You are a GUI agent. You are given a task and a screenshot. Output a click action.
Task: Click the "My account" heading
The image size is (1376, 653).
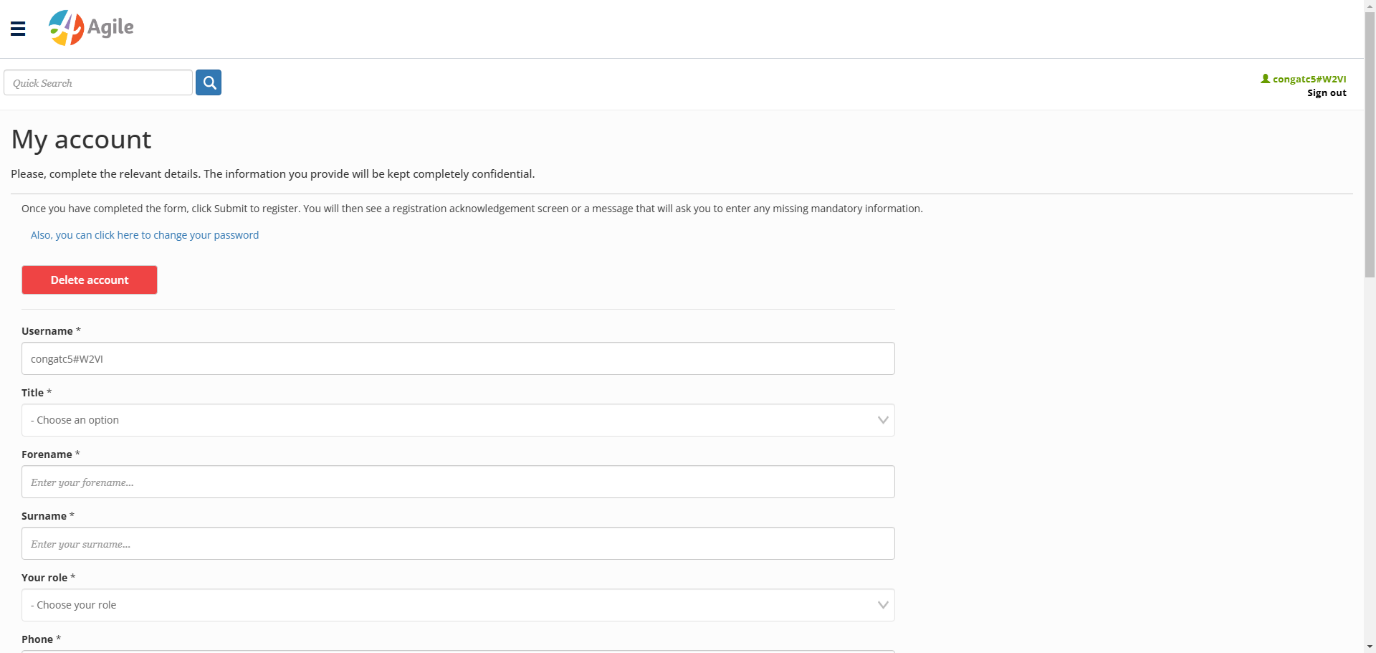81,139
